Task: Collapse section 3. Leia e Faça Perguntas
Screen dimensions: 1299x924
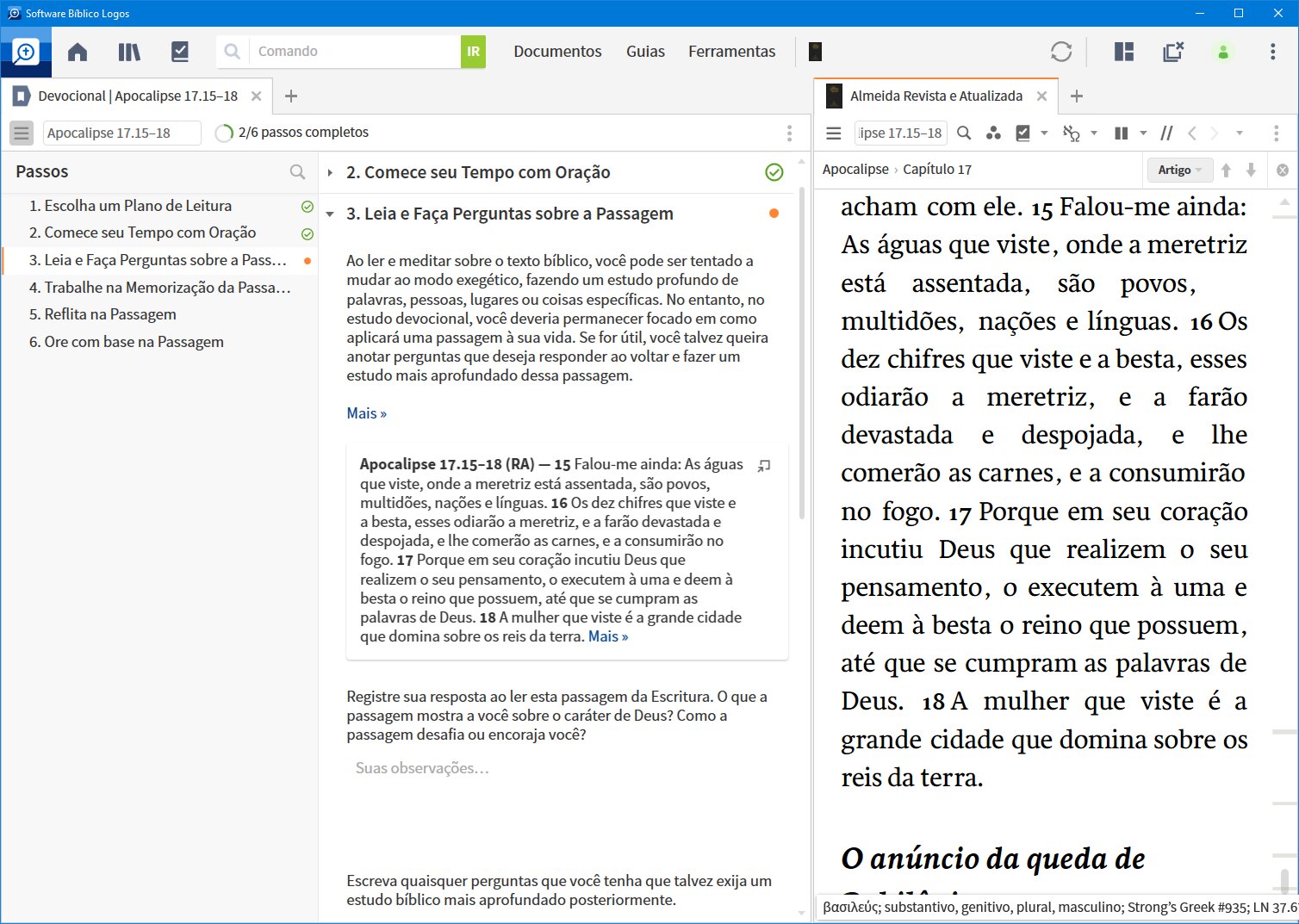Action: click(x=330, y=214)
